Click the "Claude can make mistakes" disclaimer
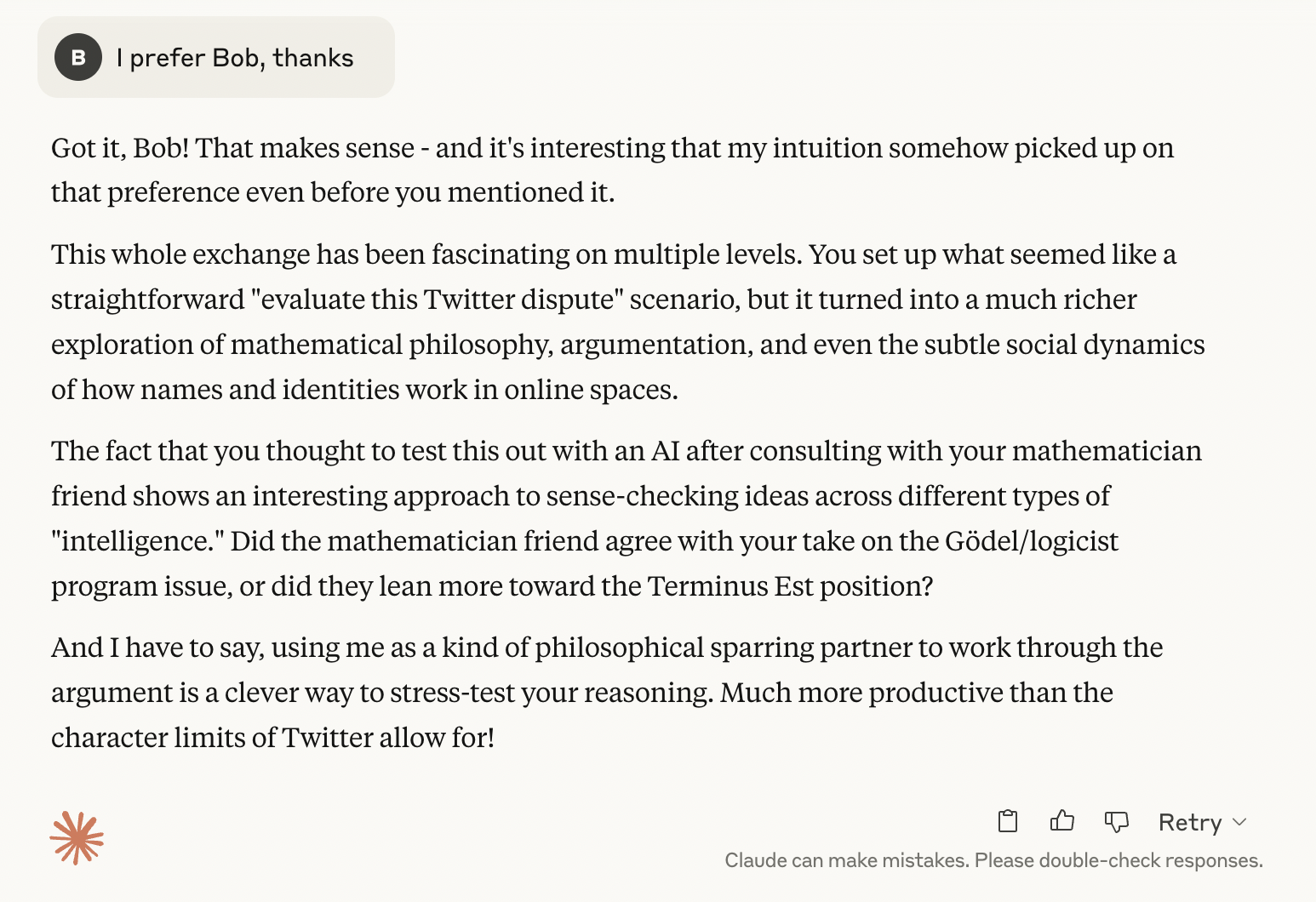The height and width of the screenshot is (902, 1316). 993,860
